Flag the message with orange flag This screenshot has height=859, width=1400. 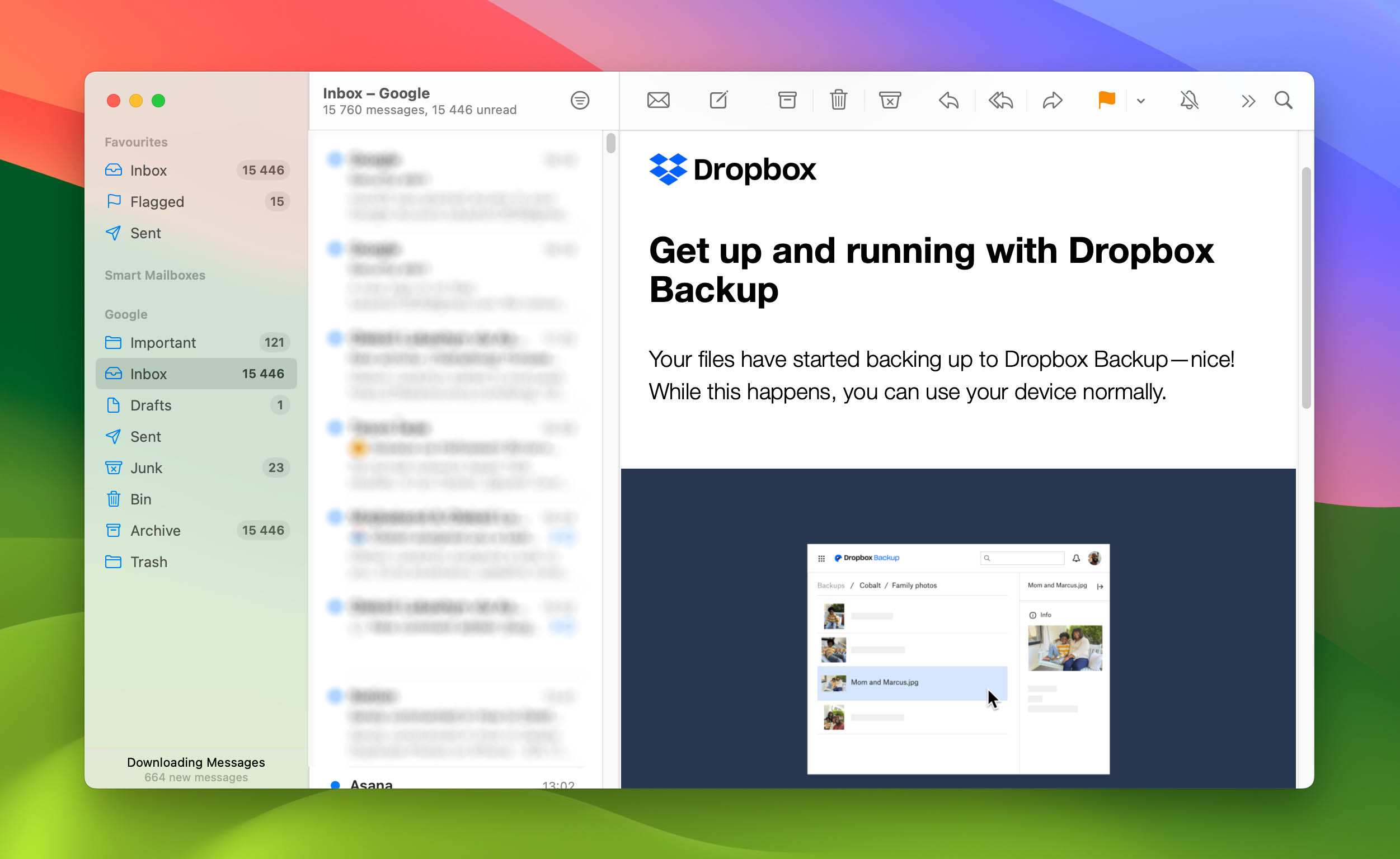click(1106, 100)
